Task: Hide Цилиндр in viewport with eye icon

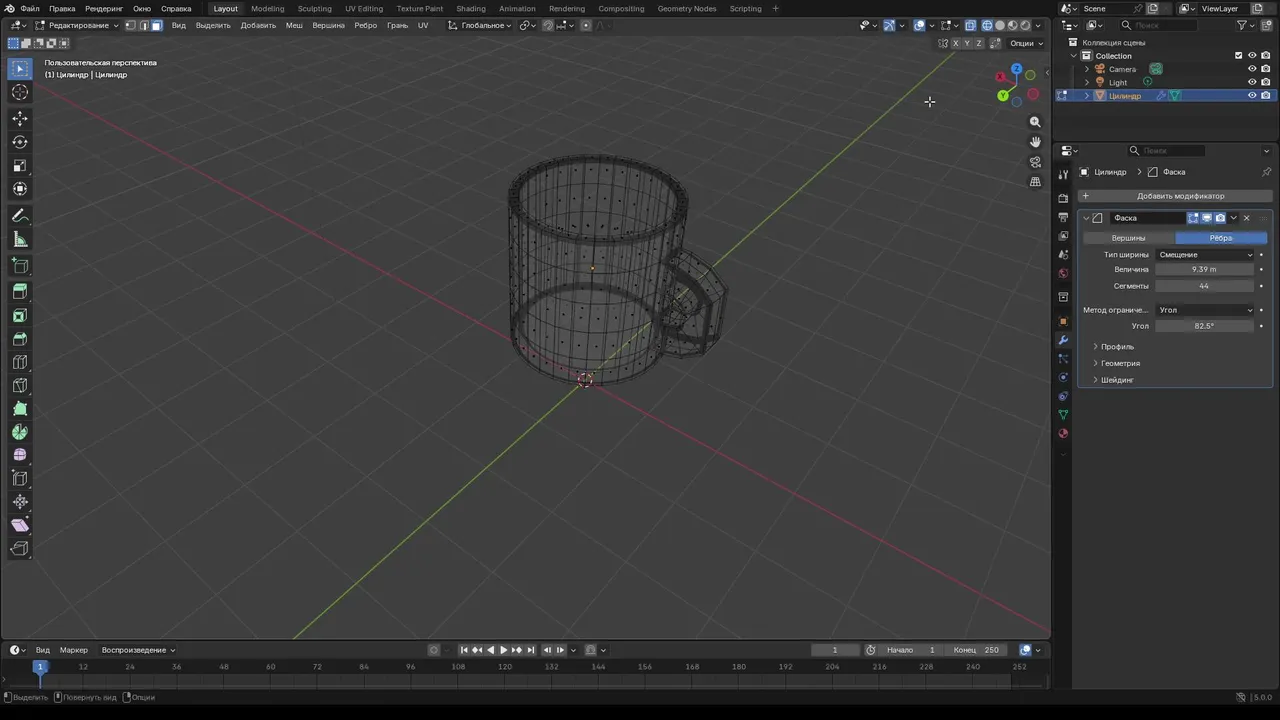Action: tap(1252, 95)
